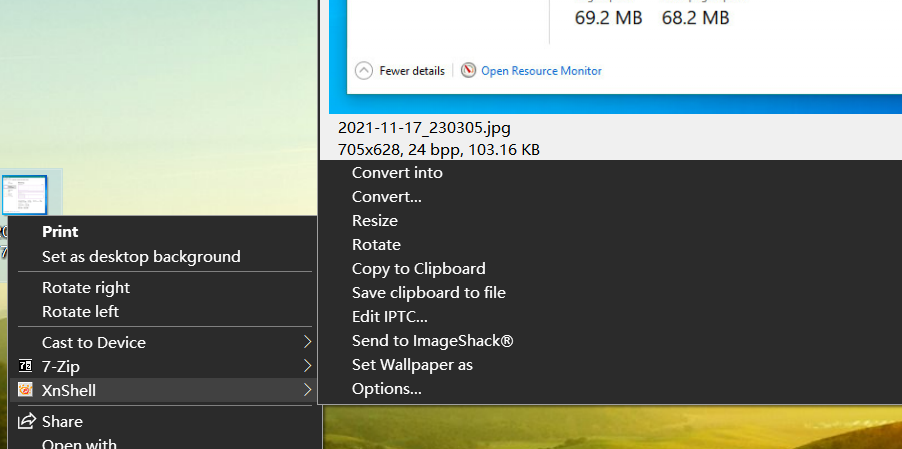Choose Rotate right menu entry

86,287
